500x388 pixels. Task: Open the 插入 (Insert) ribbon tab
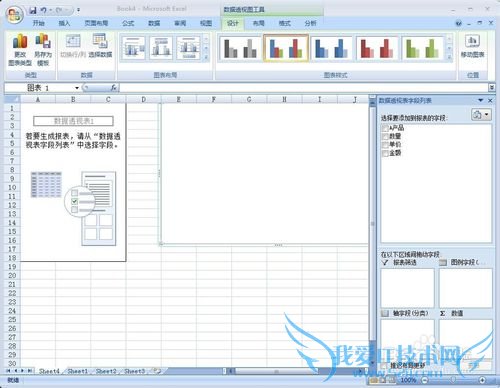(64, 23)
